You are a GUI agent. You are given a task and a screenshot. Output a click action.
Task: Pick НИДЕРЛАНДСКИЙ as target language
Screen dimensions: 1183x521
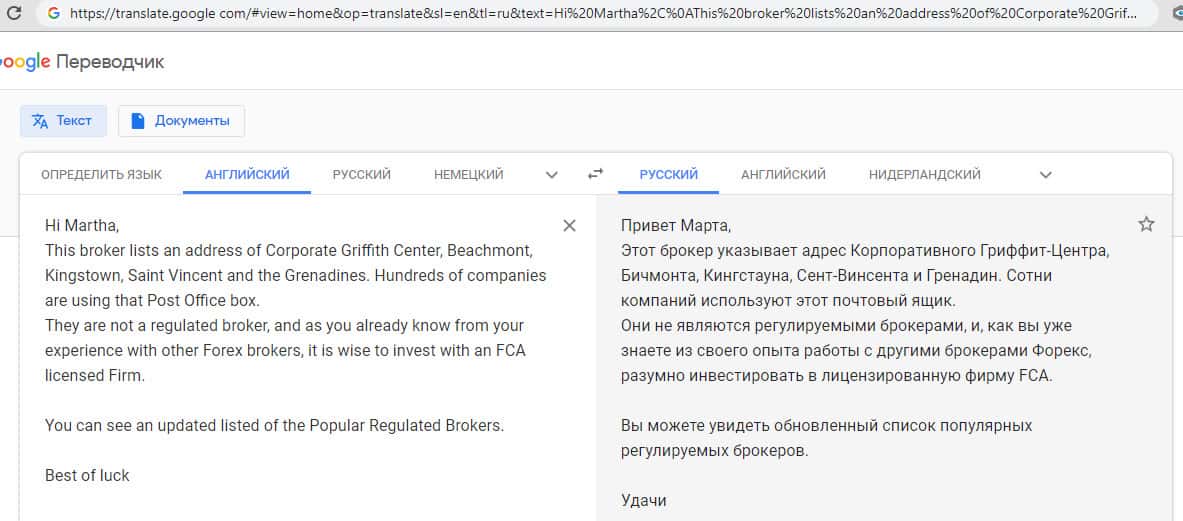click(x=925, y=174)
